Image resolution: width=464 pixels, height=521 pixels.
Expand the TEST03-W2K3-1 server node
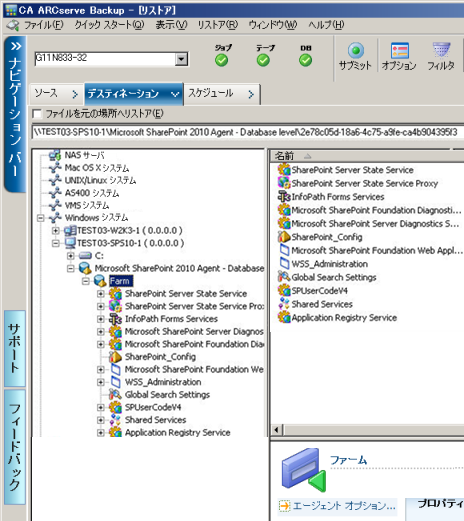[56, 231]
